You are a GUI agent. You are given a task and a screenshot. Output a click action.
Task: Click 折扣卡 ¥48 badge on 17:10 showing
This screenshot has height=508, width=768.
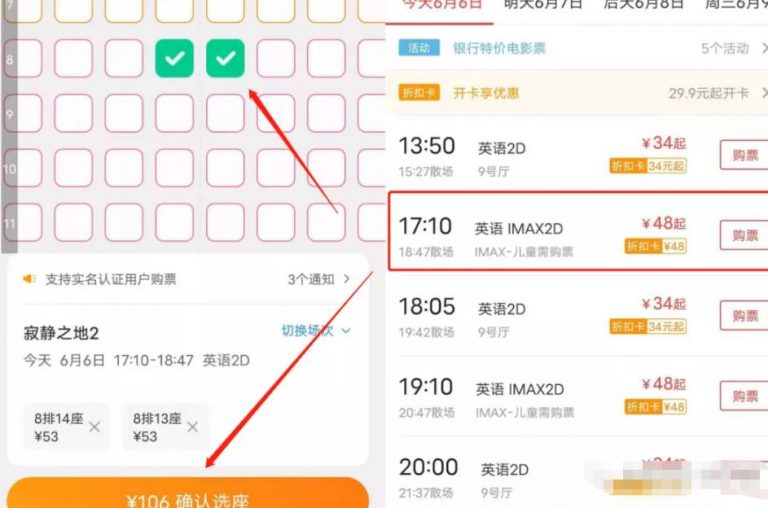click(x=655, y=246)
